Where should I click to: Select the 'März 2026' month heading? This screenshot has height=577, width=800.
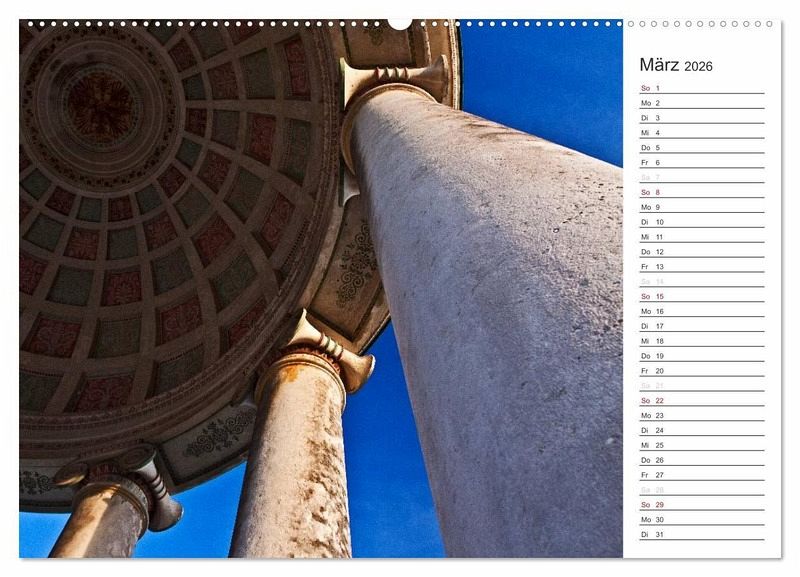676,65
